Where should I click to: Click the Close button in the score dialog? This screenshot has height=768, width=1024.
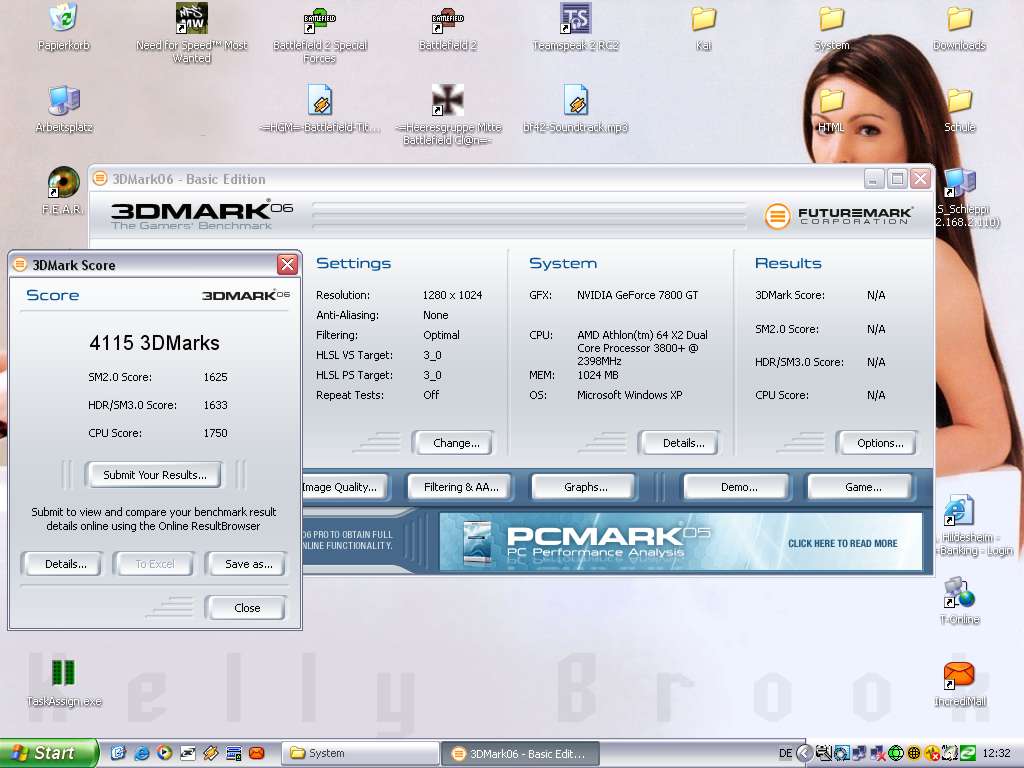(x=246, y=607)
